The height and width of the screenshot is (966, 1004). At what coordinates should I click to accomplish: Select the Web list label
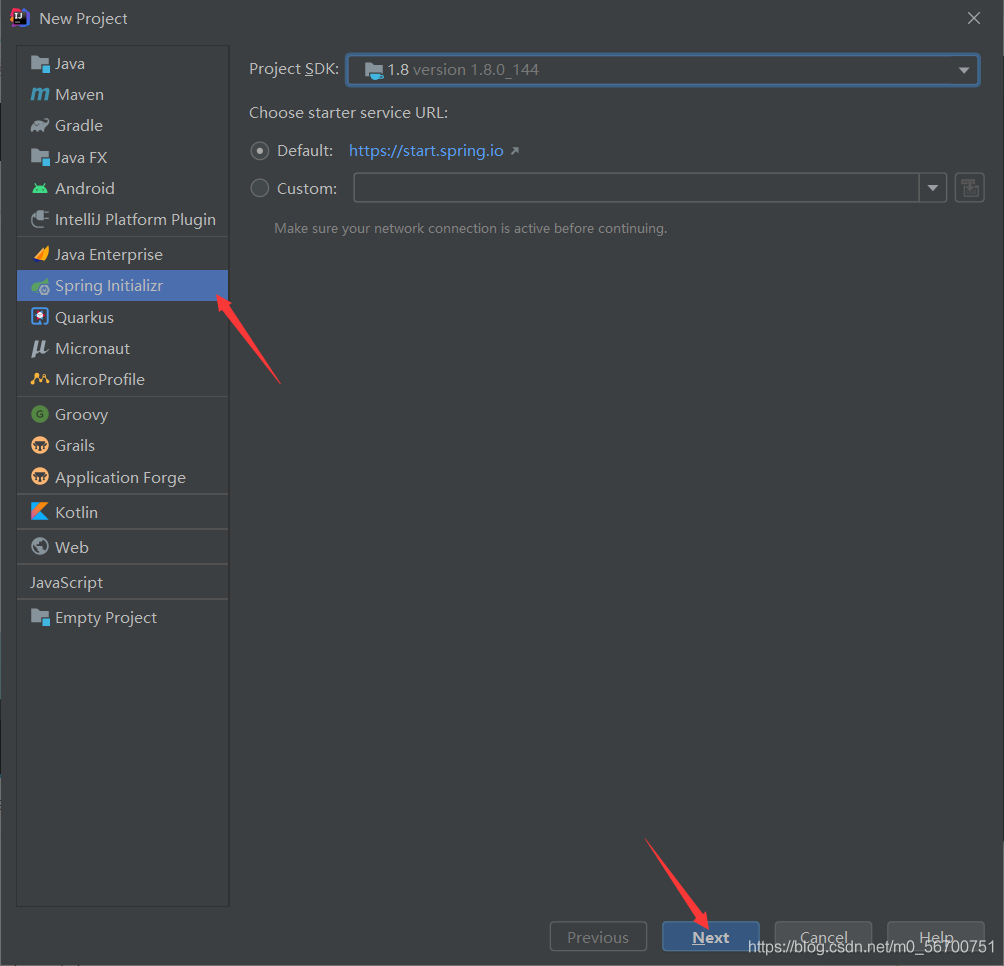click(x=72, y=547)
